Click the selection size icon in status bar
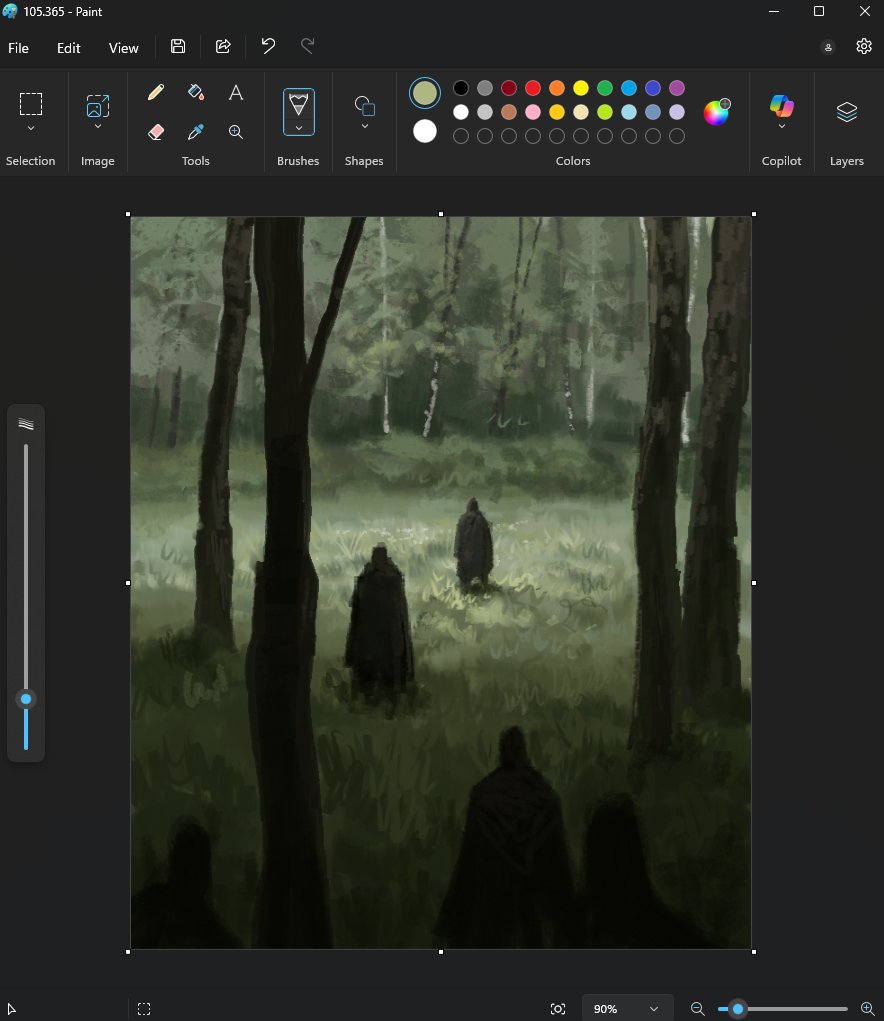Viewport: 884px width, 1021px height. [x=144, y=1009]
